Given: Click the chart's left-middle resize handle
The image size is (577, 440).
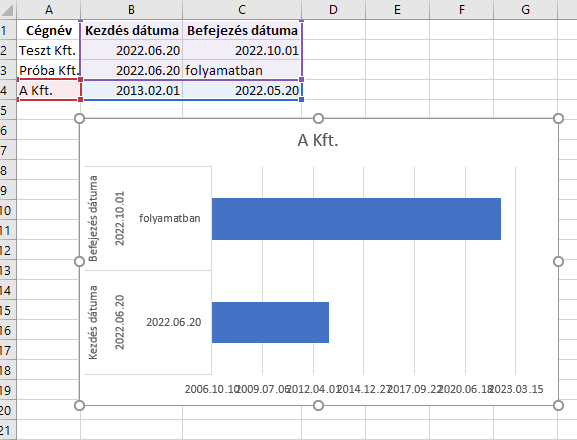Looking at the screenshot, I should pos(79,262).
